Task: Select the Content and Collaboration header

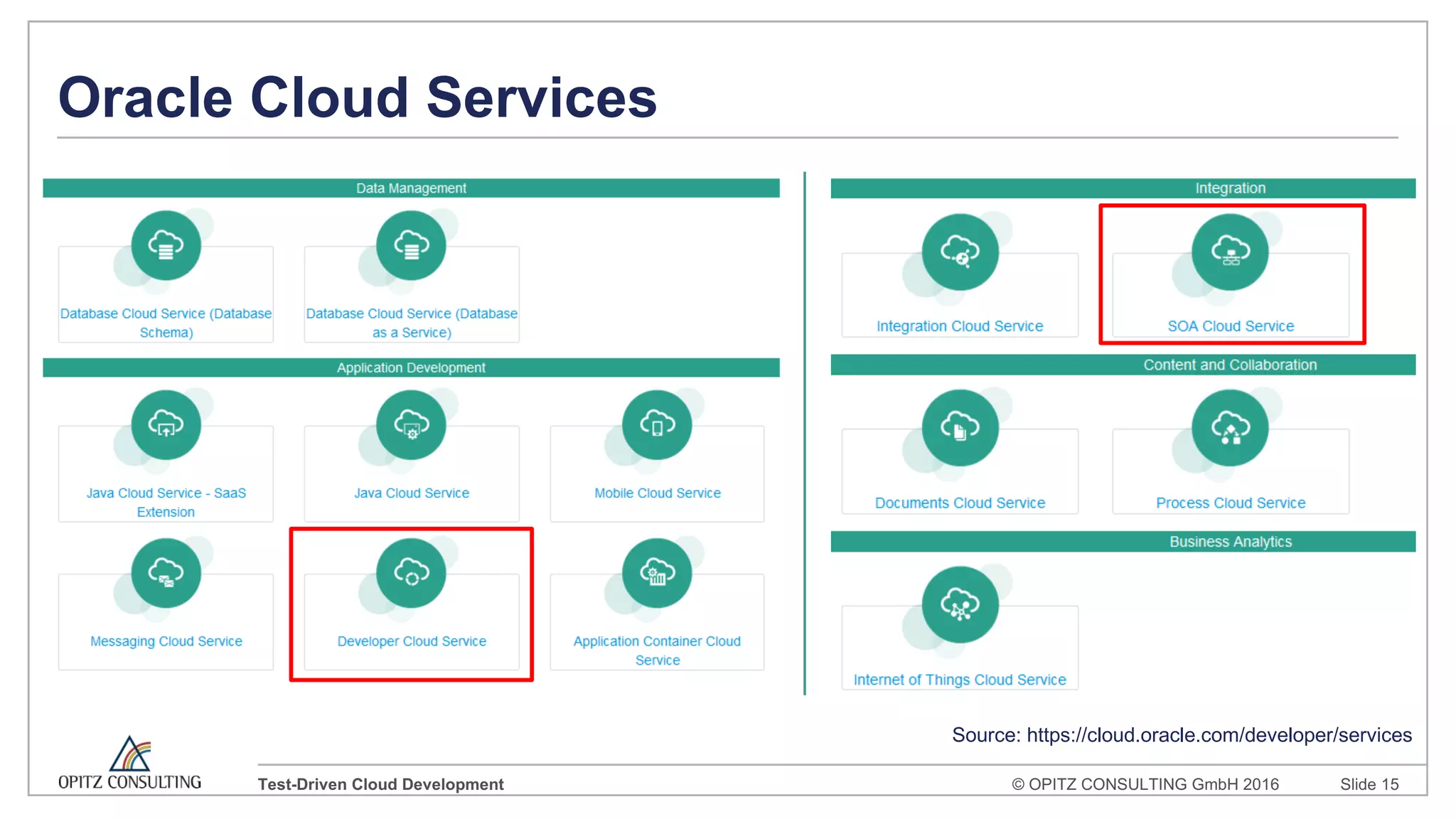Action: (x=1123, y=365)
